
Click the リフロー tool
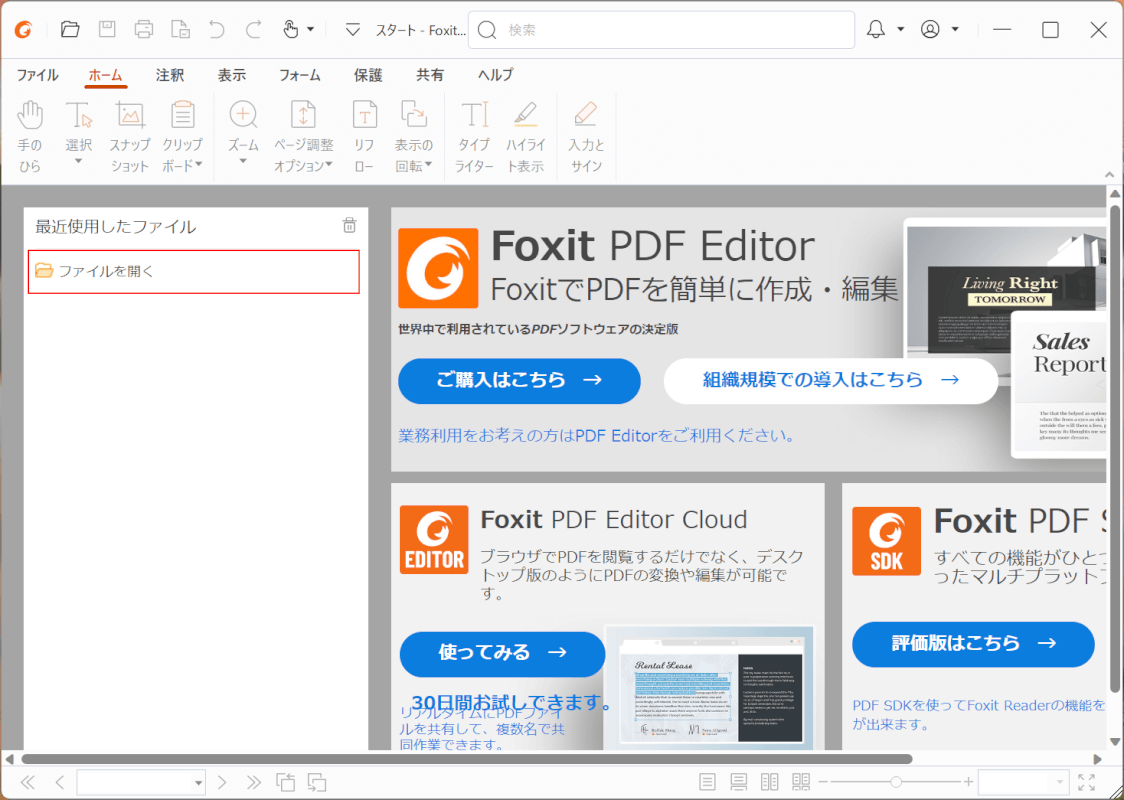click(364, 136)
